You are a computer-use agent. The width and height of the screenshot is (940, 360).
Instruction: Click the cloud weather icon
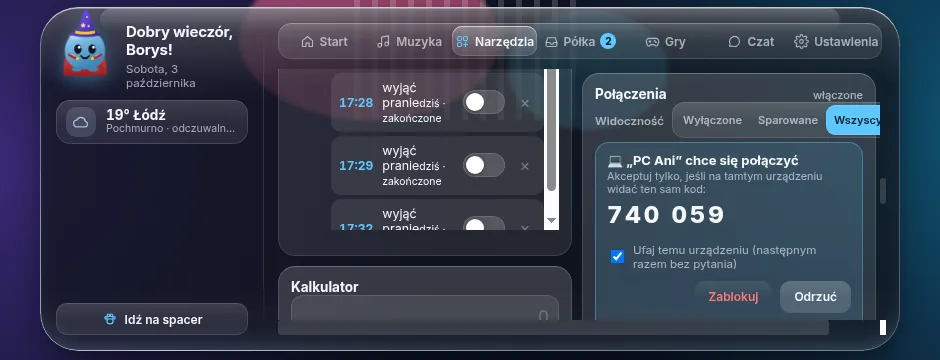pyautogui.click(x=81, y=122)
